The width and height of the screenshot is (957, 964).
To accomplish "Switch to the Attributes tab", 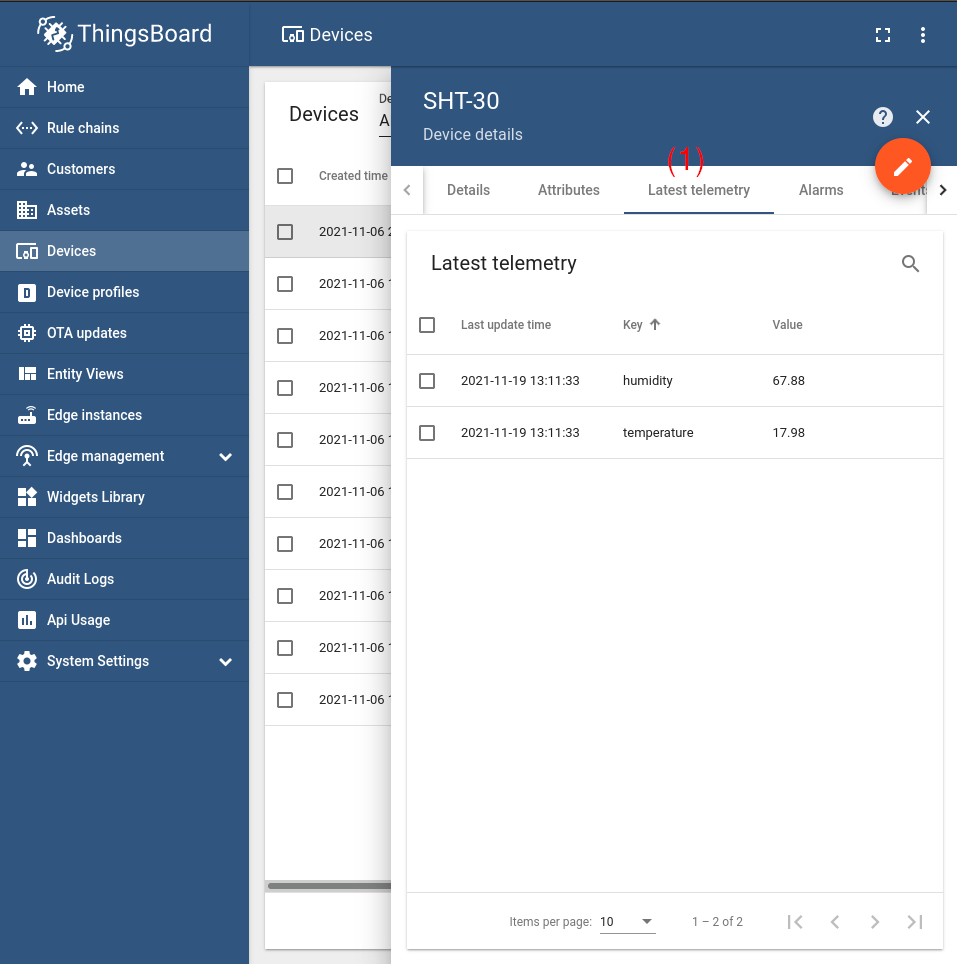I will click(568, 190).
